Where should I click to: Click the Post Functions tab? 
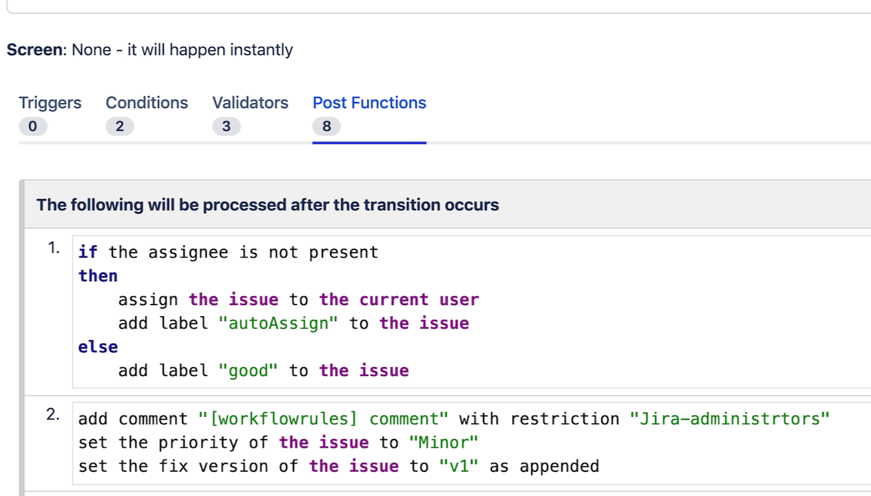pyautogui.click(x=369, y=103)
